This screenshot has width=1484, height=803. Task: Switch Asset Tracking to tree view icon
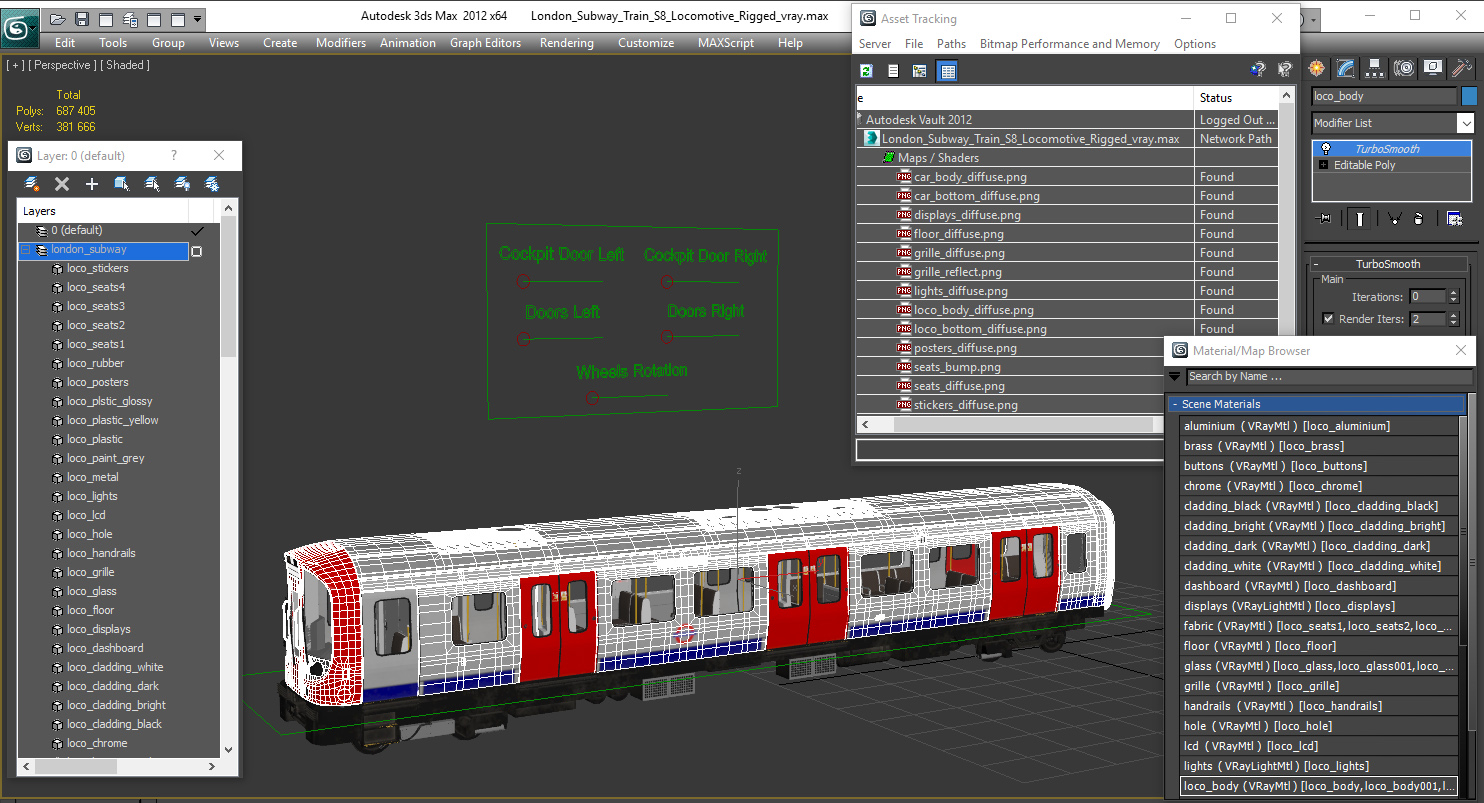tap(920, 70)
